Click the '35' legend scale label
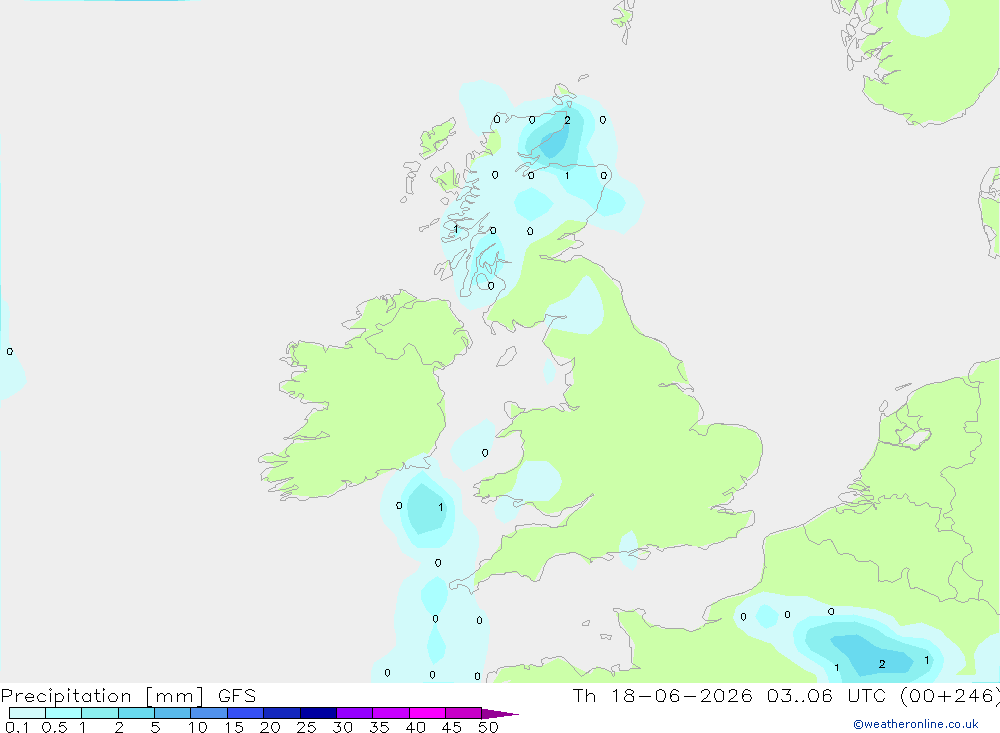Image resolution: width=1000 pixels, height=733 pixels. click(x=379, y=727)
